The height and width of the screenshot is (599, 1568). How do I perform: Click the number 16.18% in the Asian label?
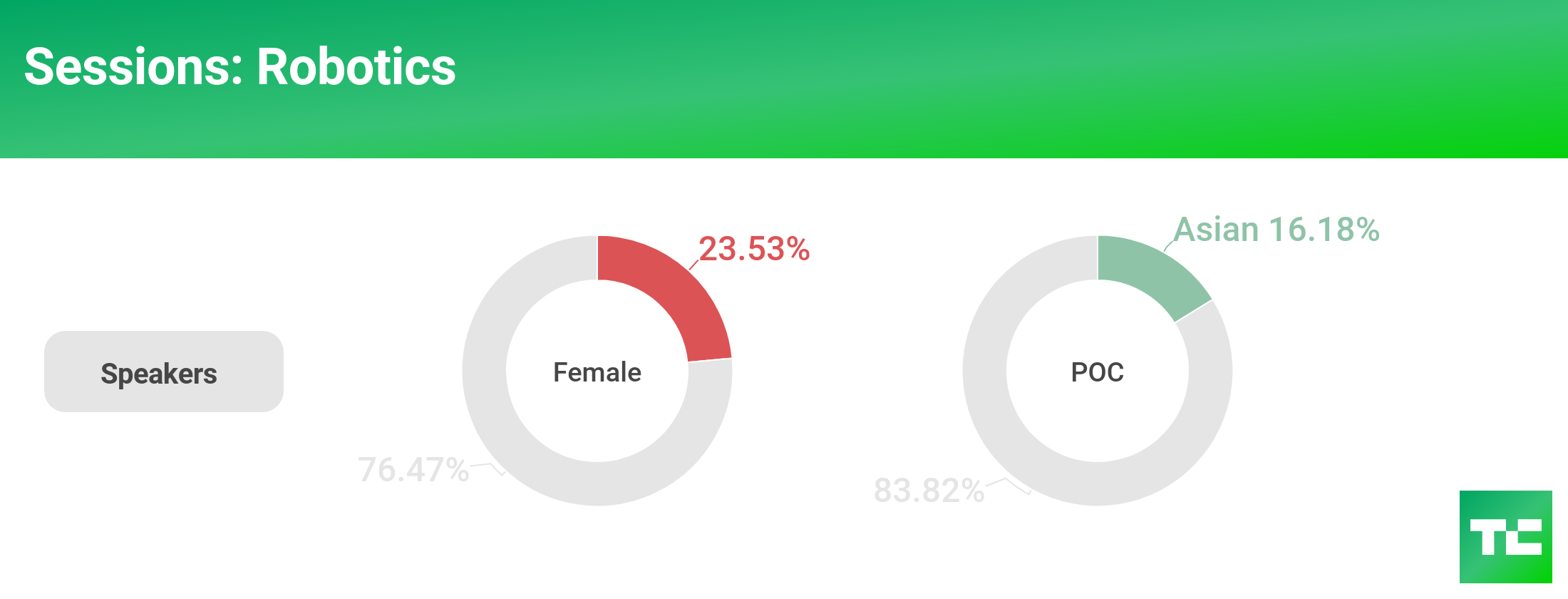[1324, 230]
